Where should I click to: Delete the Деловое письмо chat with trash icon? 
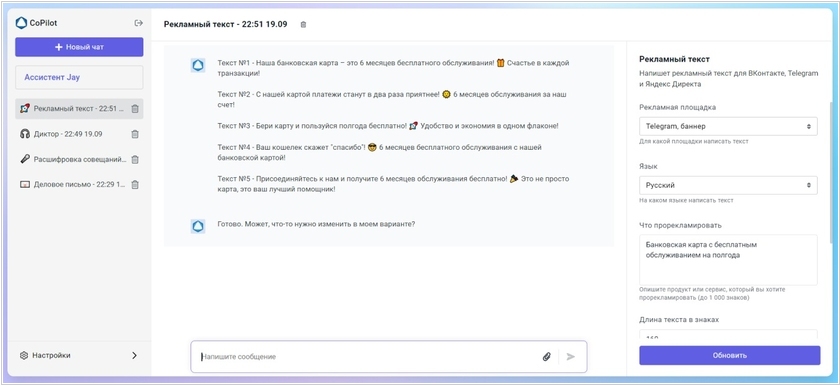coord(135,185)
